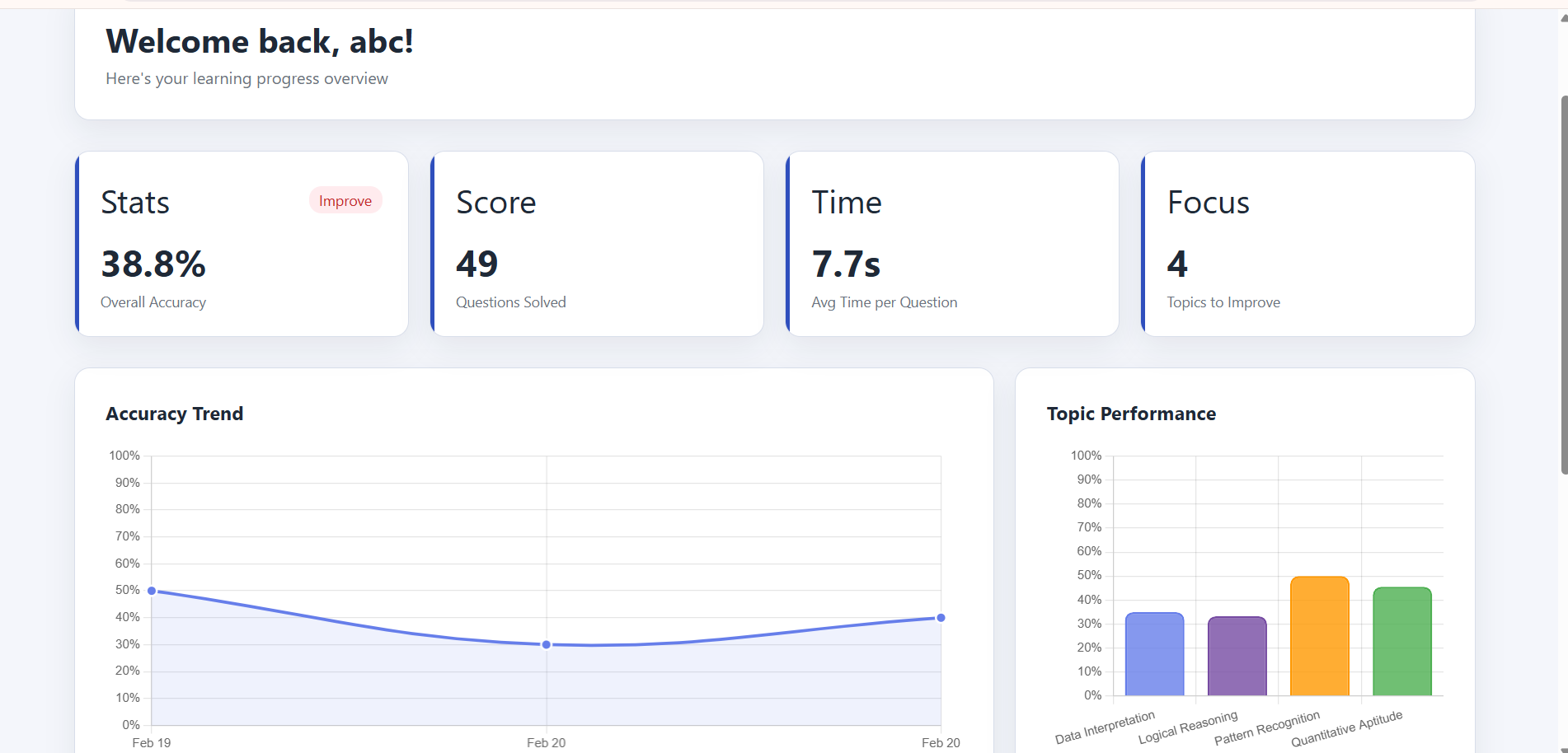Click the orange Pattern Recognition bar

[x=1319, y=636]
